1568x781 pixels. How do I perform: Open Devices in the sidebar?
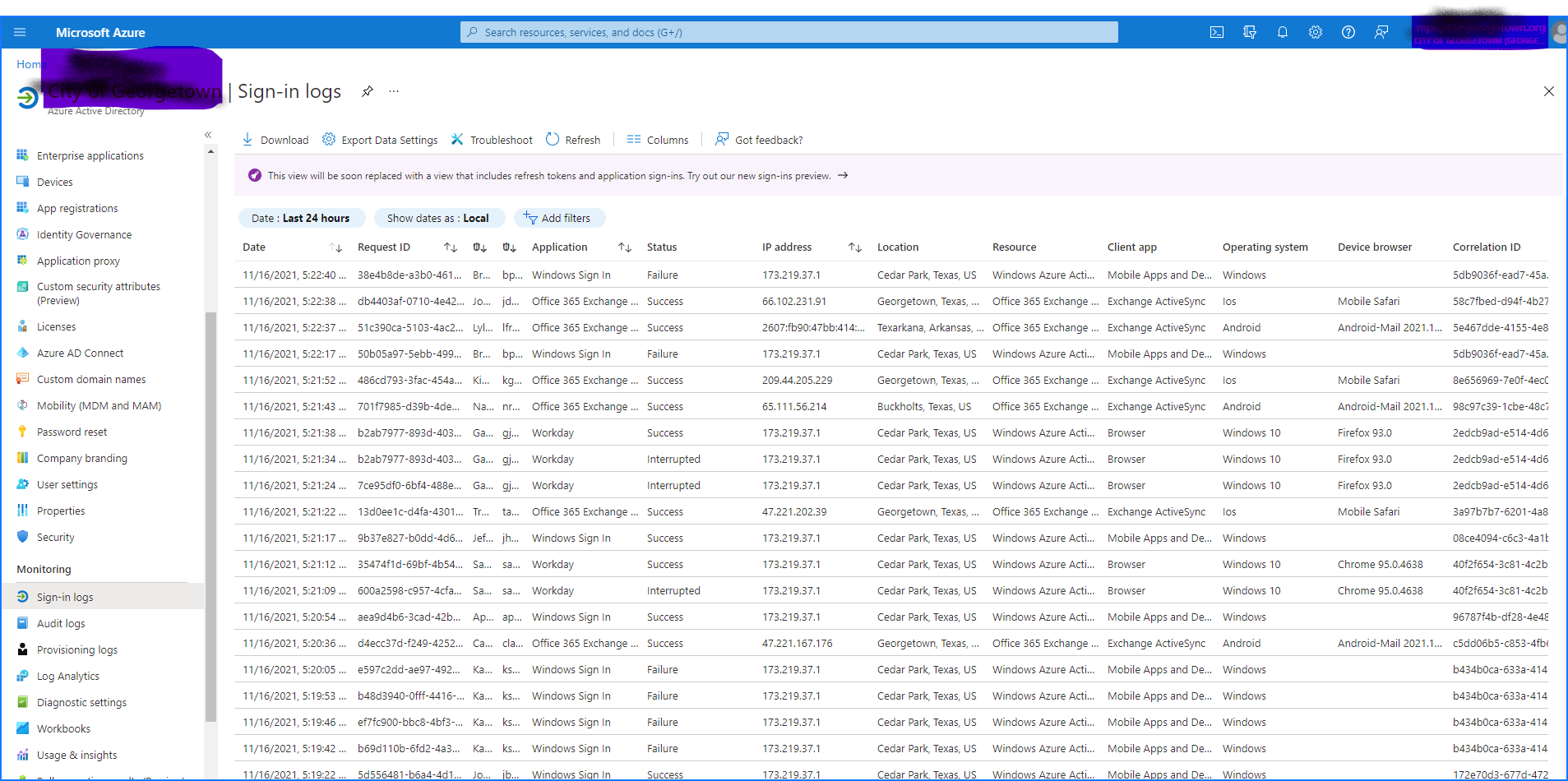[x=55, y=182]
